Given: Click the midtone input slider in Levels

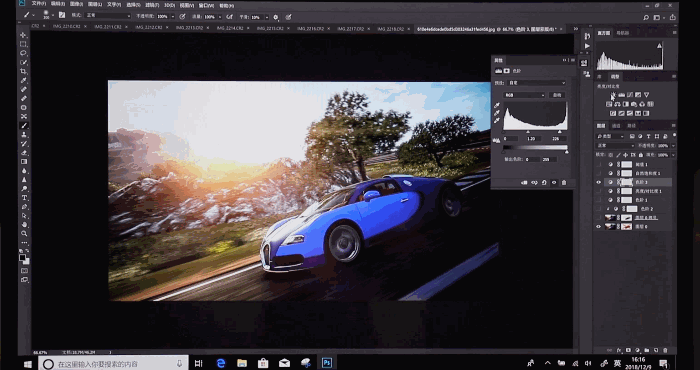Looking at the screenshot, I should [528, 132].
